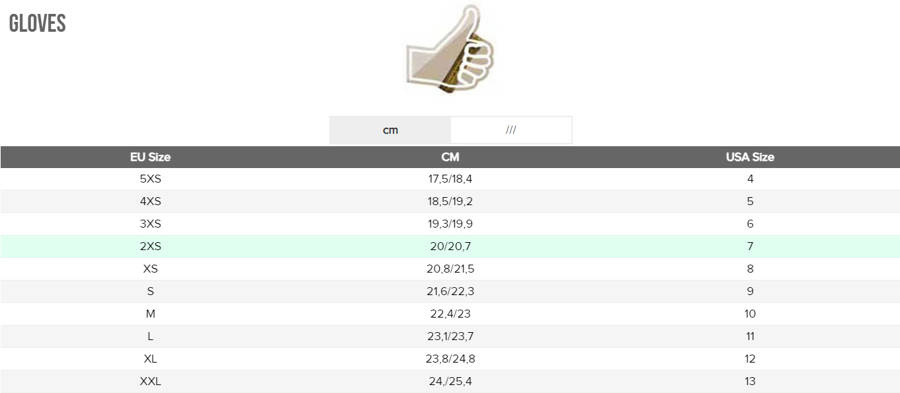
Task: Select the XXL size row
Action: click(450, 381)
